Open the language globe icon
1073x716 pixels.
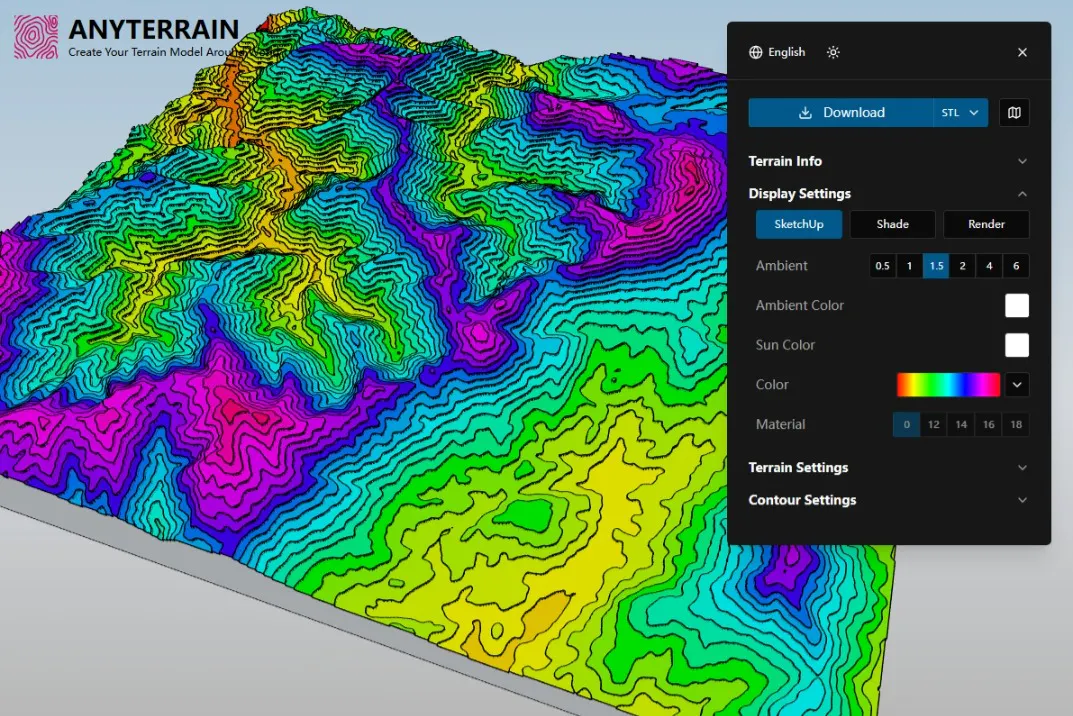coord(755,53)
